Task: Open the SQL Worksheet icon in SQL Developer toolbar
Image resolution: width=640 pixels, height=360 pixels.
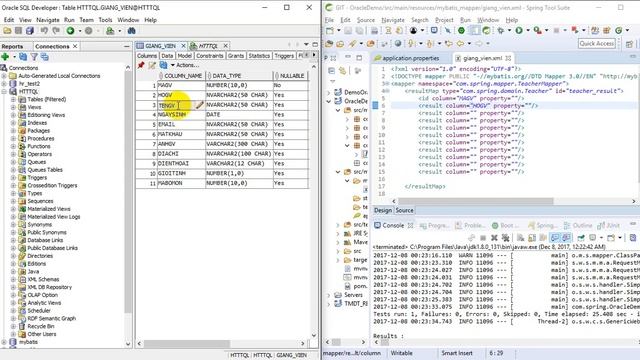Action: 110,31
